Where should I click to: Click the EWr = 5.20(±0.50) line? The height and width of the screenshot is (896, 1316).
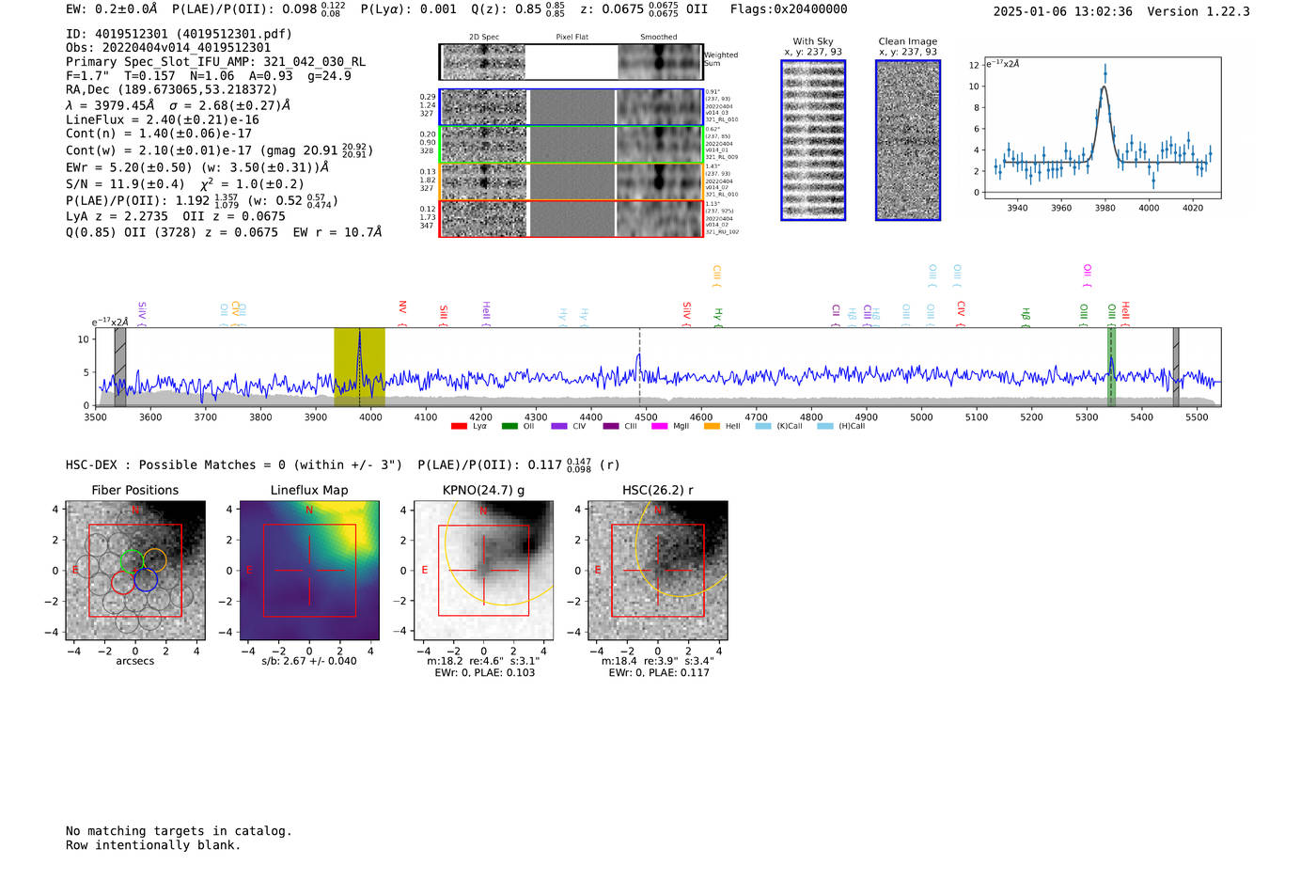coord(197,167)
